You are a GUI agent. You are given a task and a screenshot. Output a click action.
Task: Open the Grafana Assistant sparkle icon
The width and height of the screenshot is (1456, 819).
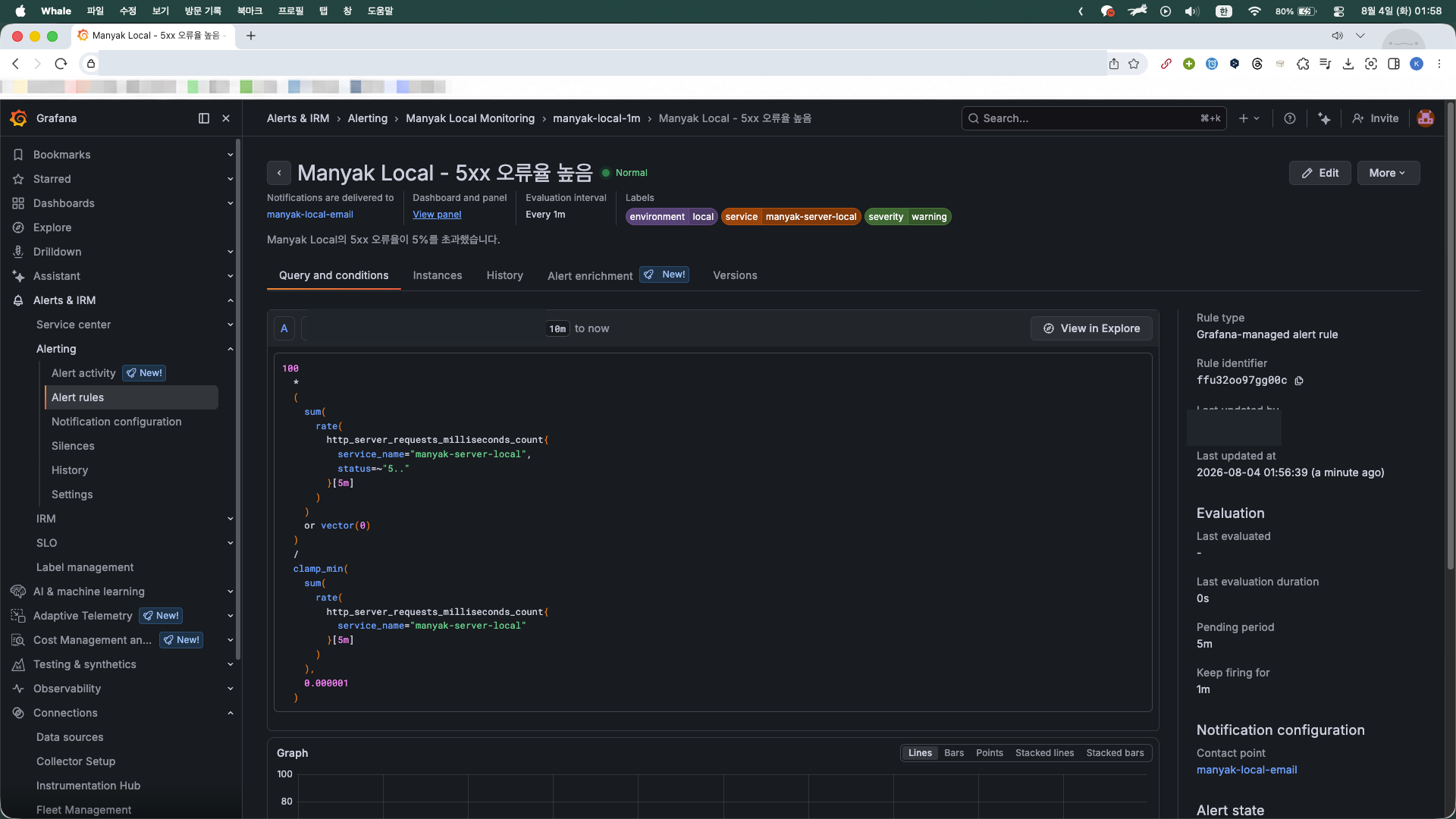[x=1324, y=118]
